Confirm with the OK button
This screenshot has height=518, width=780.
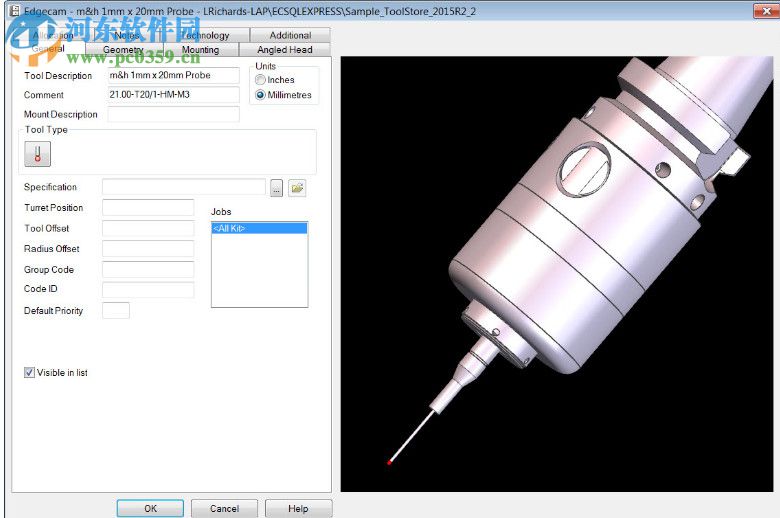pyautogui.click(x=150, y=509)
